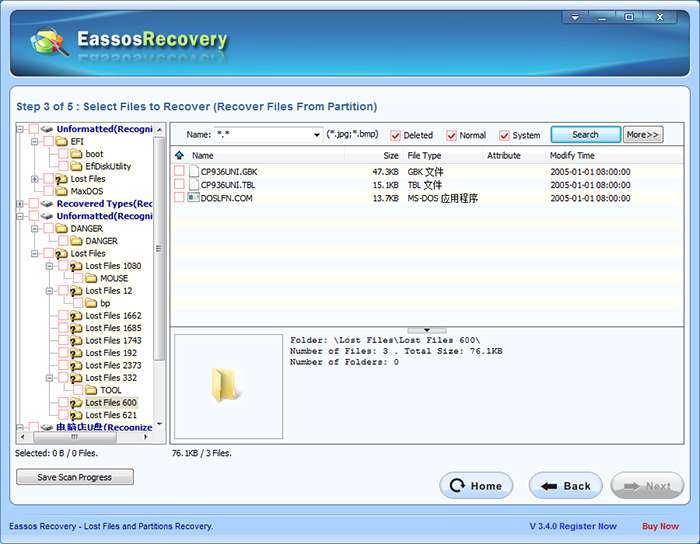Click the Lost Files 1662 folder icon

(76, 316)
